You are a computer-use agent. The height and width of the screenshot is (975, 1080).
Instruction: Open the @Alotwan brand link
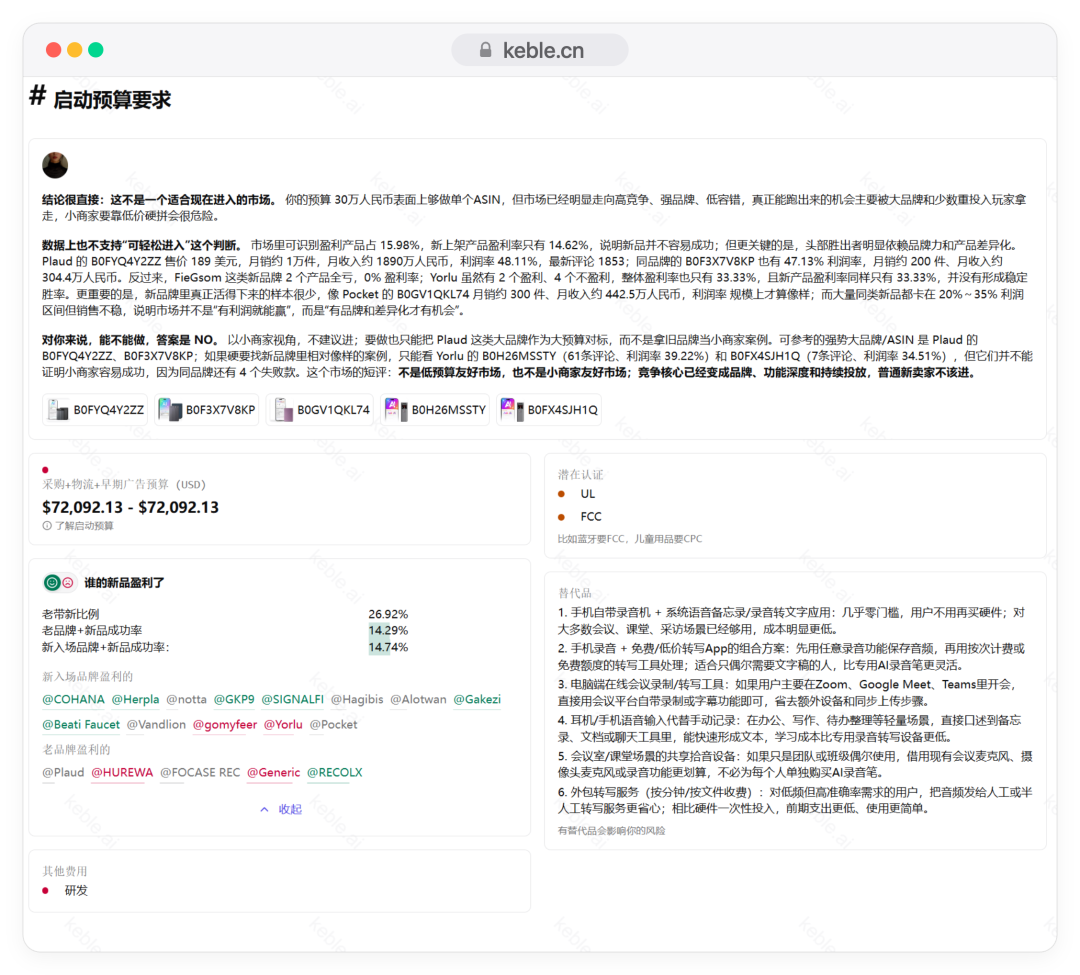click(418, 700)
